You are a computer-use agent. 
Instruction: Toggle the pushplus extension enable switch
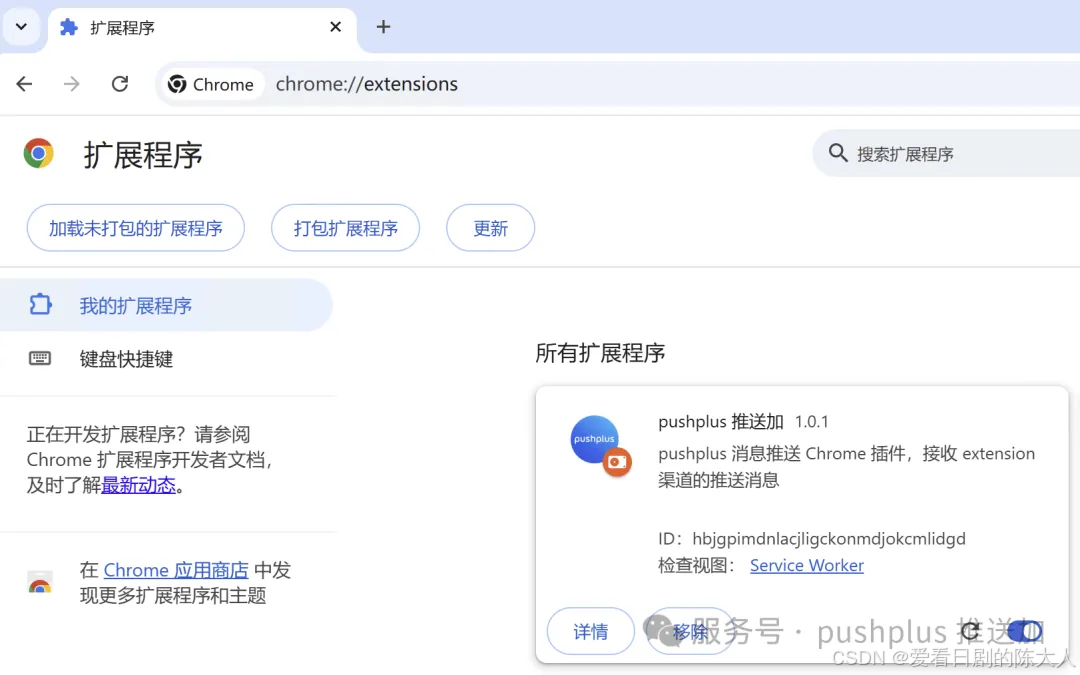(1027, 631)
